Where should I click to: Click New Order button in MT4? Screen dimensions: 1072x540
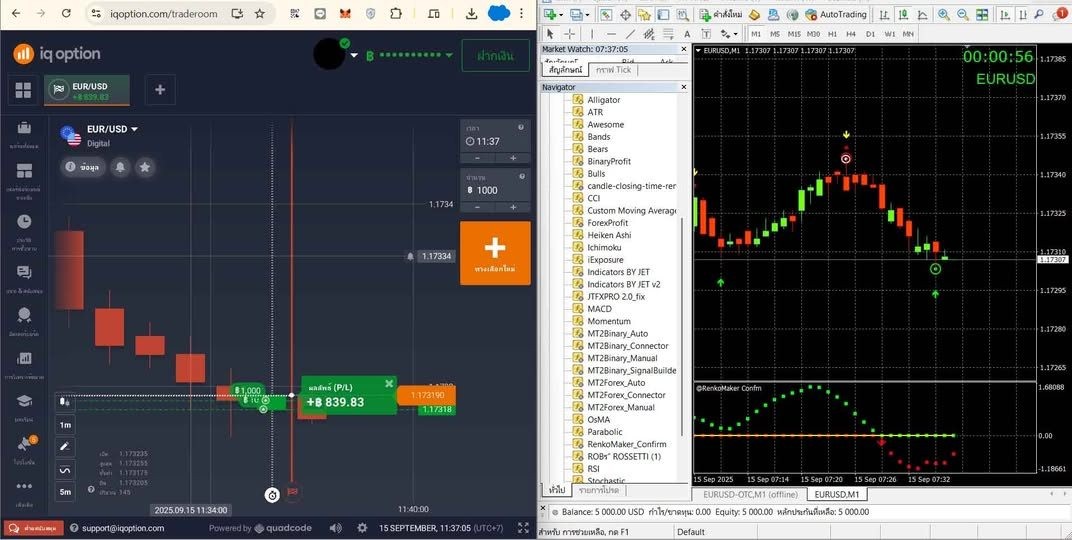721,14
